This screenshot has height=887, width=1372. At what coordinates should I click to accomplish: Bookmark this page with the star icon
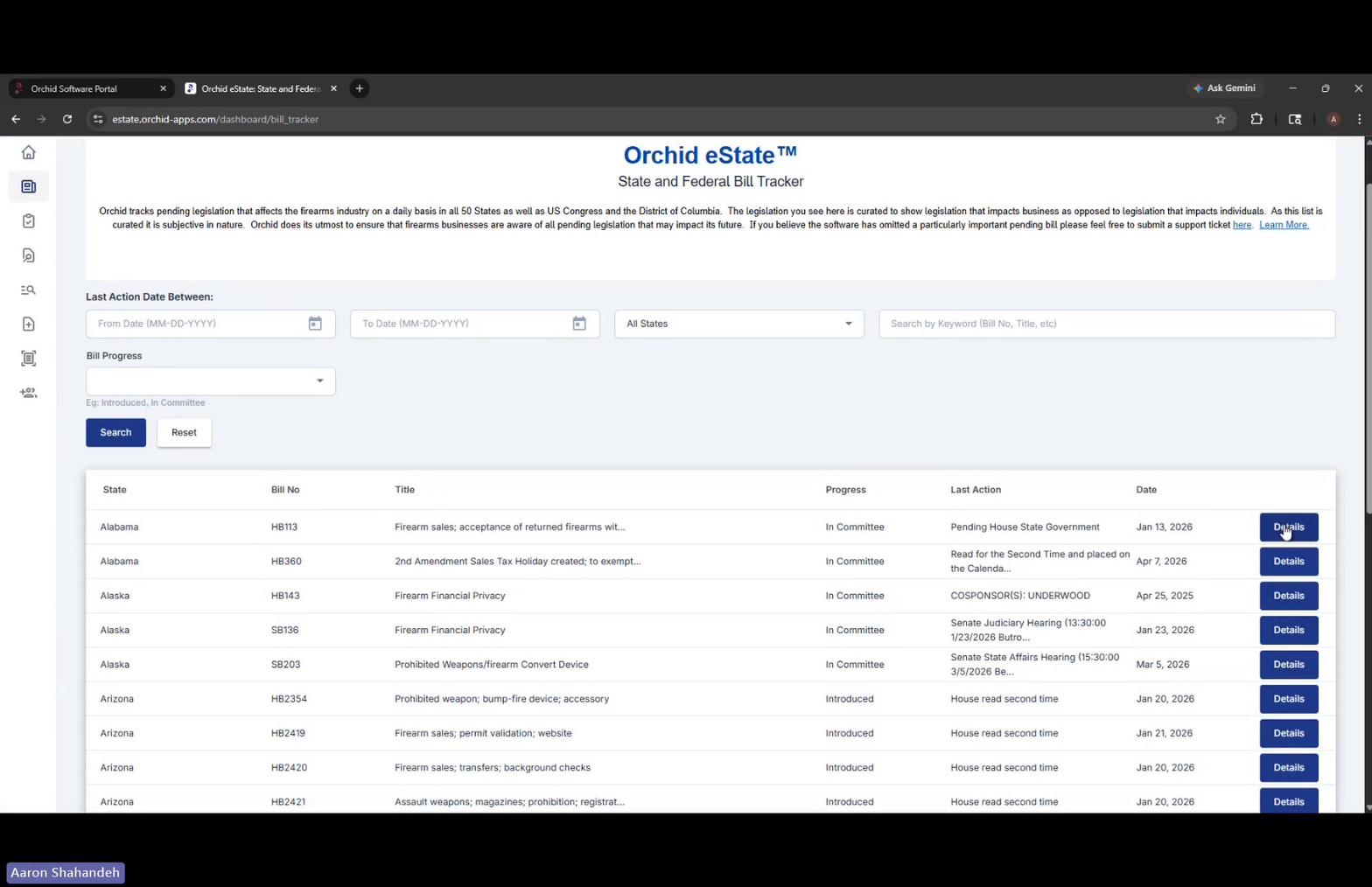pos(1221,119)
